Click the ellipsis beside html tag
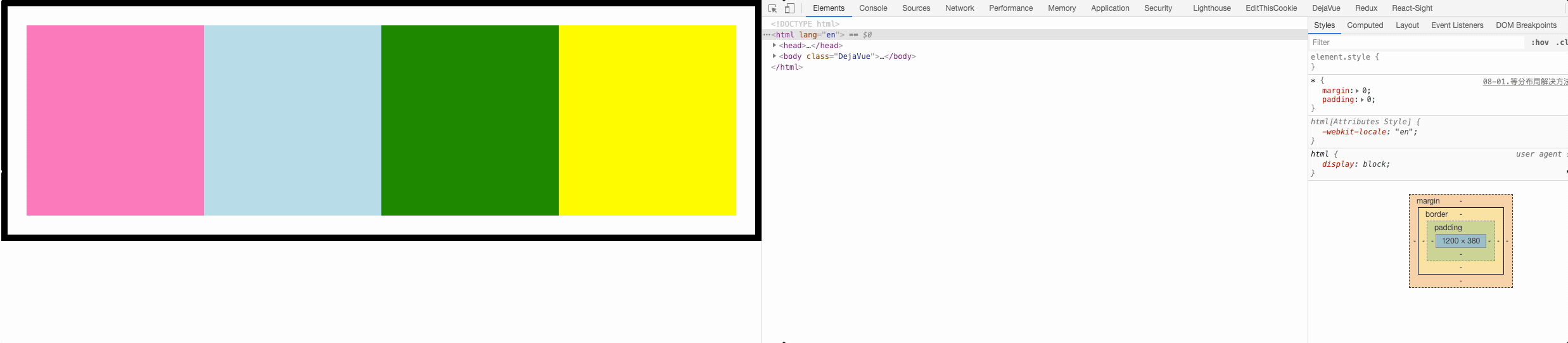Image resolution: width=1568 pixels, height=343 pixels. (767, 35)
